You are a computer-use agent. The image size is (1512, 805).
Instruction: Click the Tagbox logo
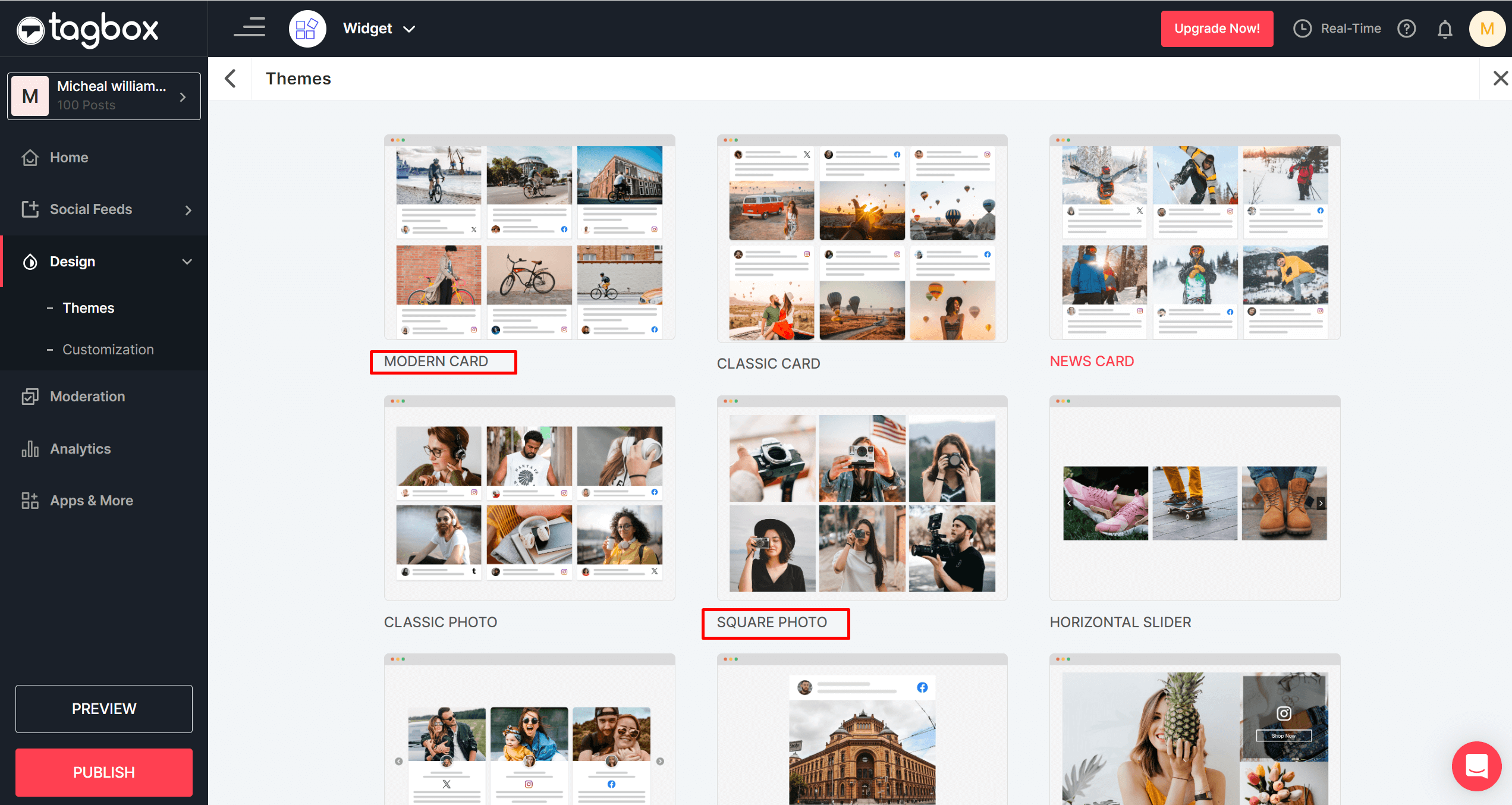tap(87, 28)
